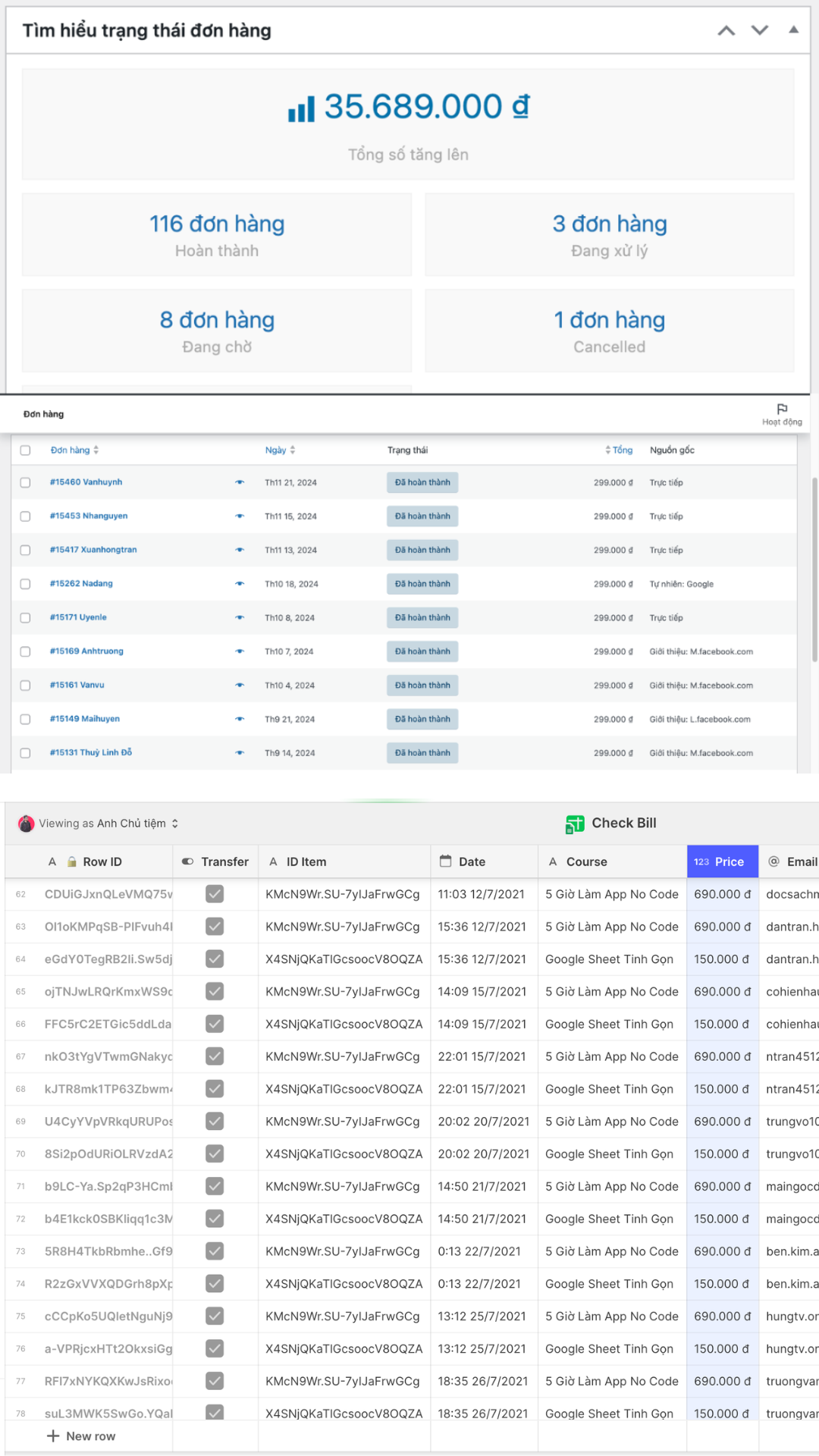The image size is (819, 1456).
Task: Preview order #15171 Uyenle eye icon
Action: pyautogui.click(x=240, y=617)
